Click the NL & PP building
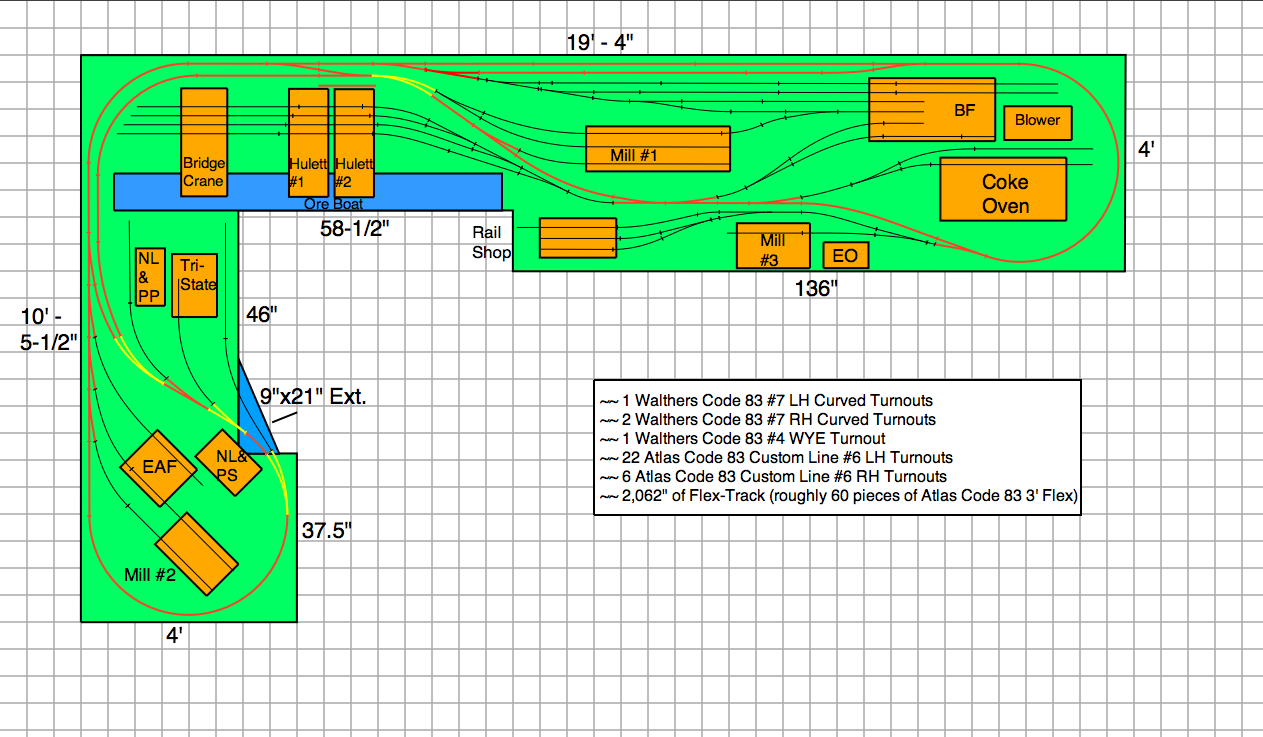Screen dimensions: 1263x737 click(x=149, y=277)
